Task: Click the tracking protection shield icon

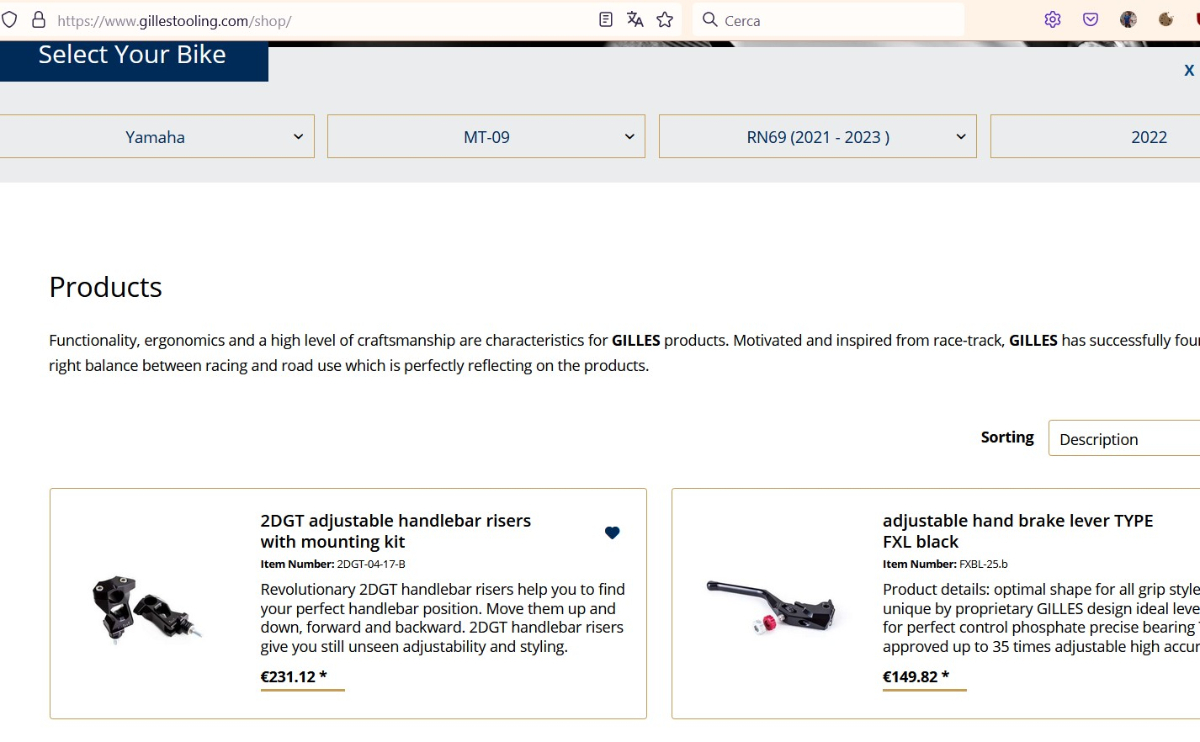Action: point(9,20)
